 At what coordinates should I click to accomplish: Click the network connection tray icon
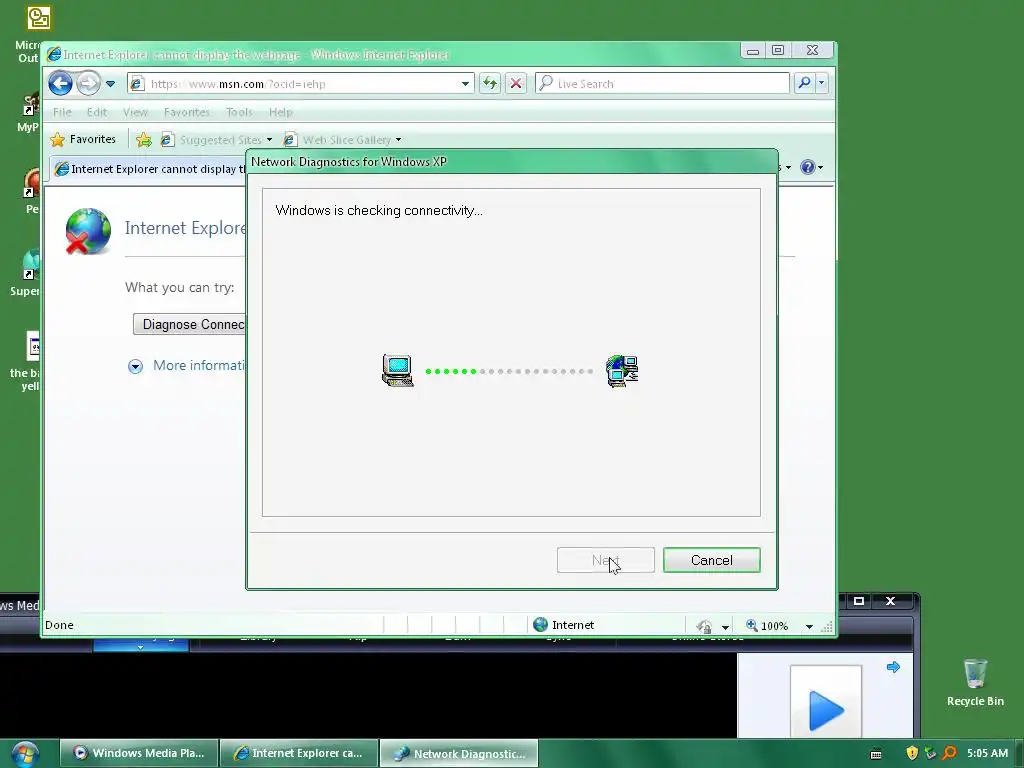tap(931, 753)
